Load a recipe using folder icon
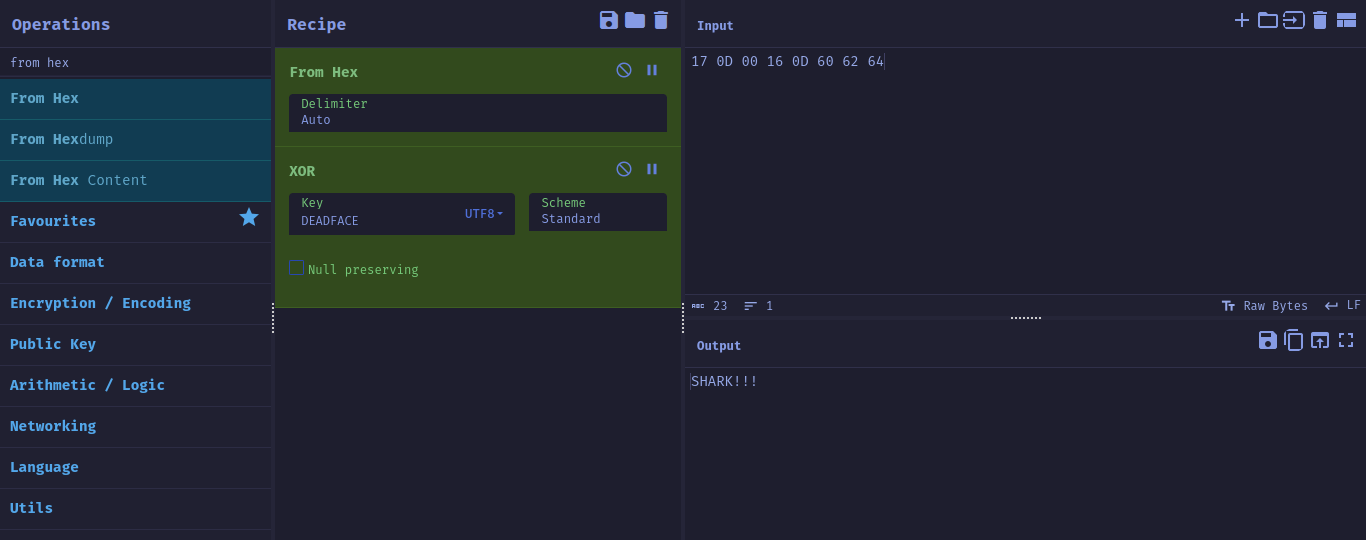Screen dimensions: 1366x540 pyautogui.click(x=635, y=20)
